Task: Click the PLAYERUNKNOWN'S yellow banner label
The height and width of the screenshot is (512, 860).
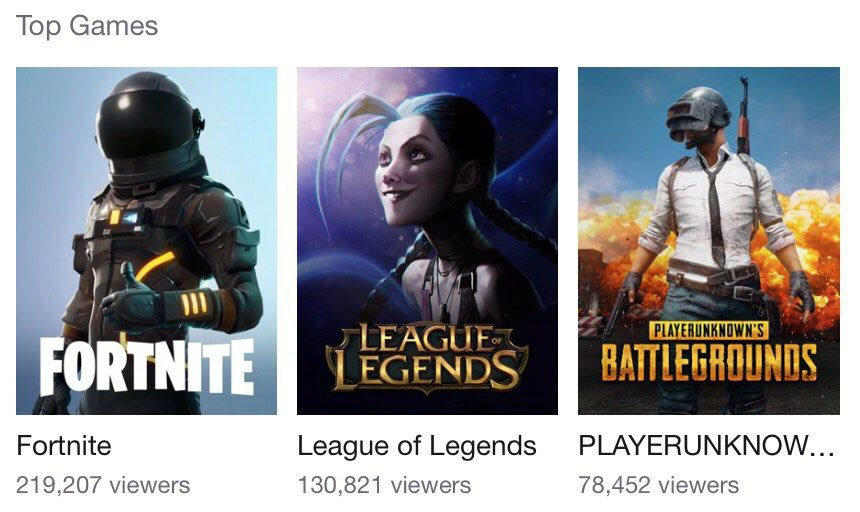Action: coord(709,331)
